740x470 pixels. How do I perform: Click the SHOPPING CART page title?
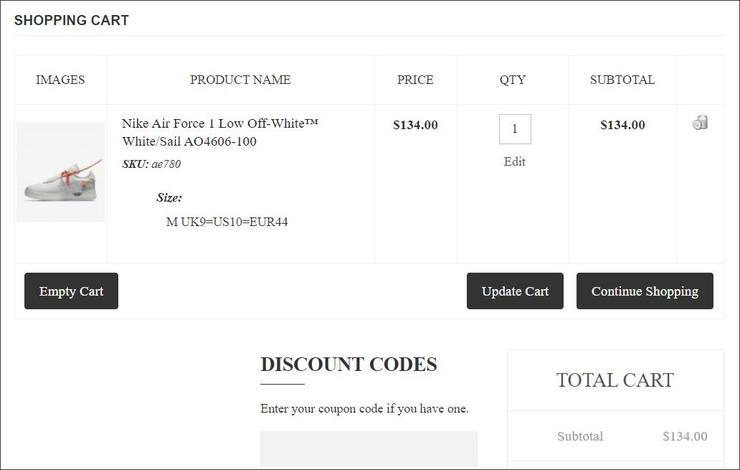coord(71,20)
